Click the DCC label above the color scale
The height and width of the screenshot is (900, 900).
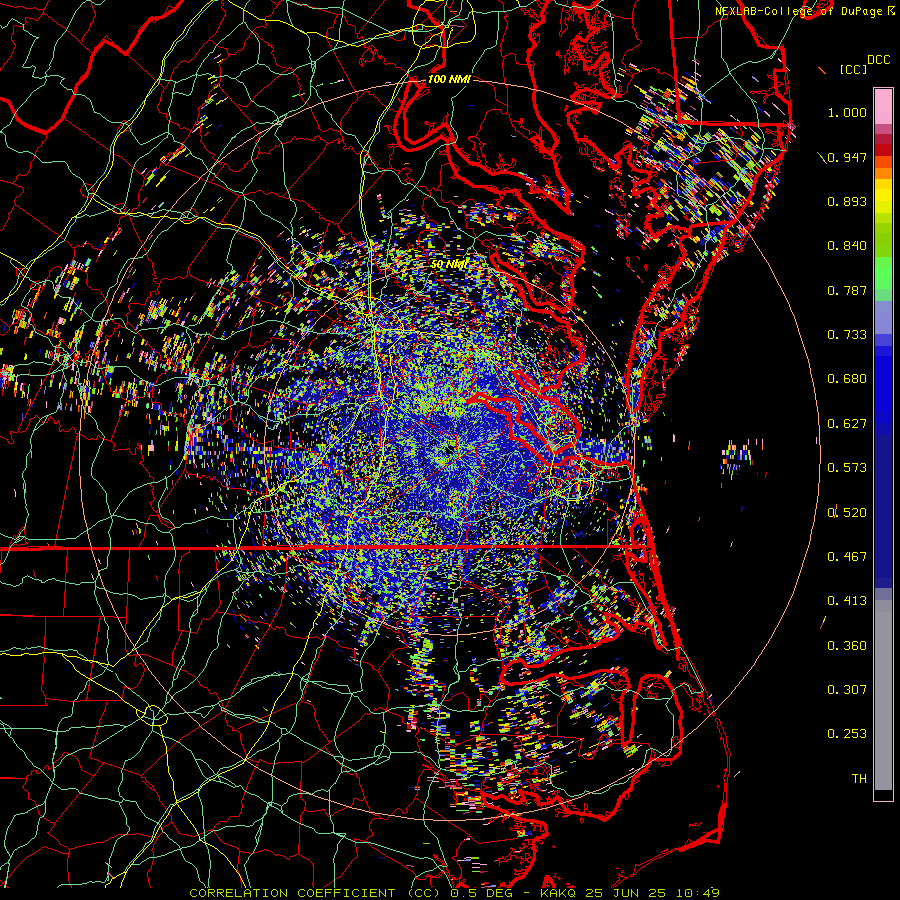click(879, 60)
